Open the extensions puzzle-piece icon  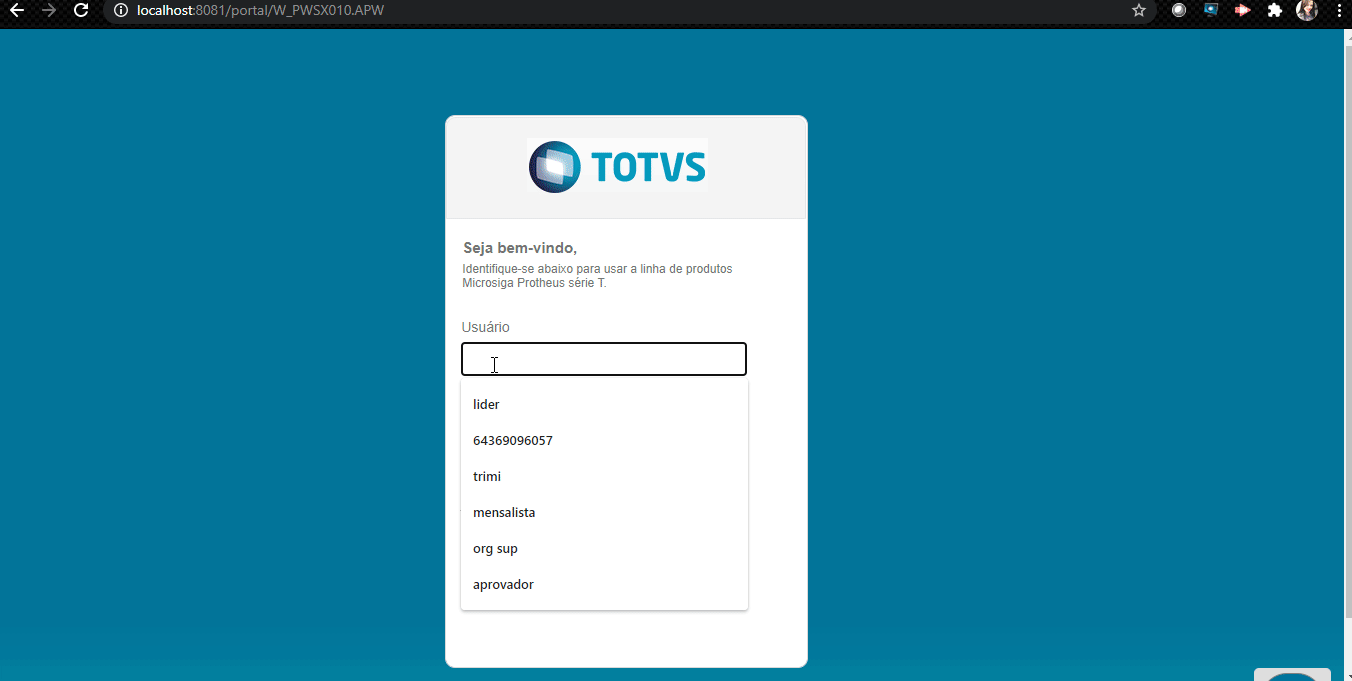[1274, 10]
